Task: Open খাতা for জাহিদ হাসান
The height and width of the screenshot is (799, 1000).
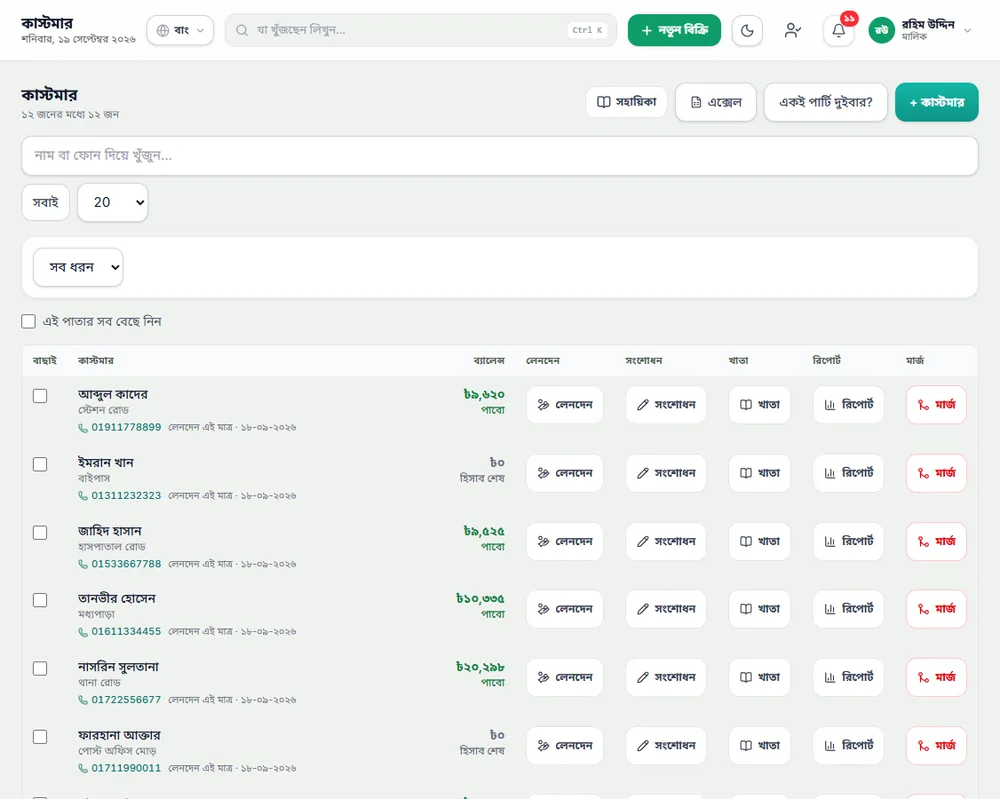Action: click(760, 541)
